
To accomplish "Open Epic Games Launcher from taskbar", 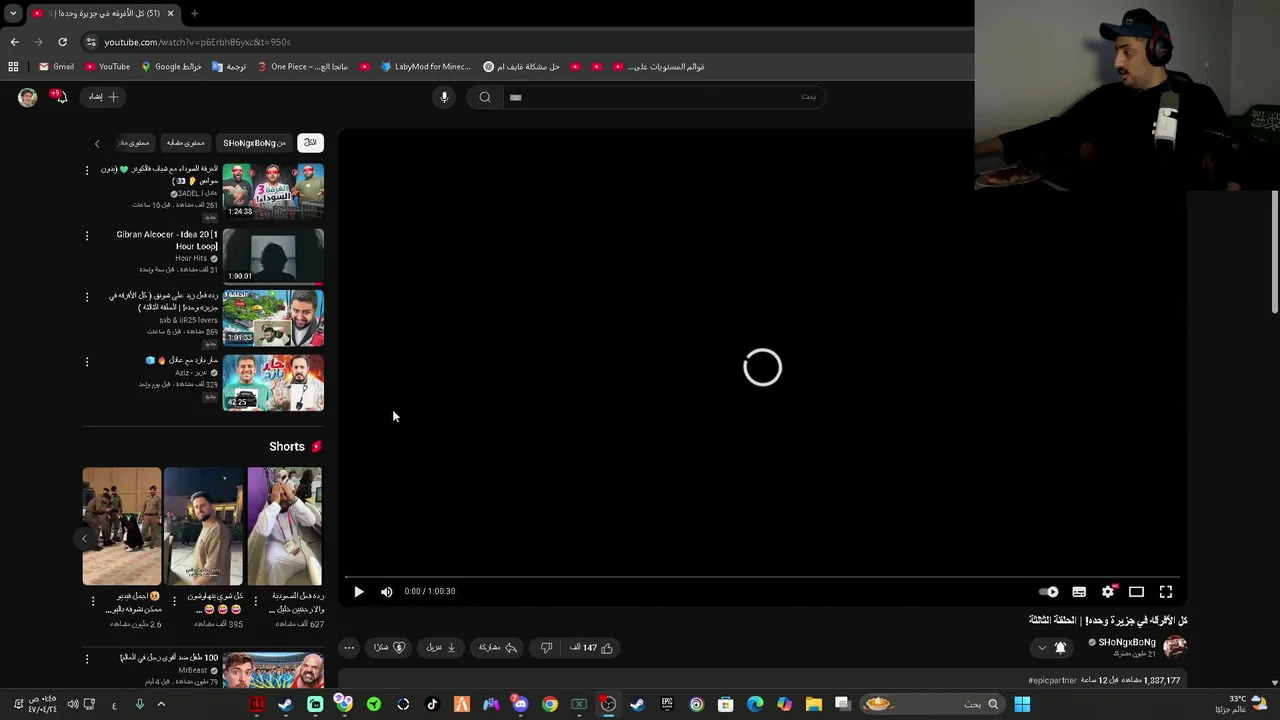I will click(667, 704).
